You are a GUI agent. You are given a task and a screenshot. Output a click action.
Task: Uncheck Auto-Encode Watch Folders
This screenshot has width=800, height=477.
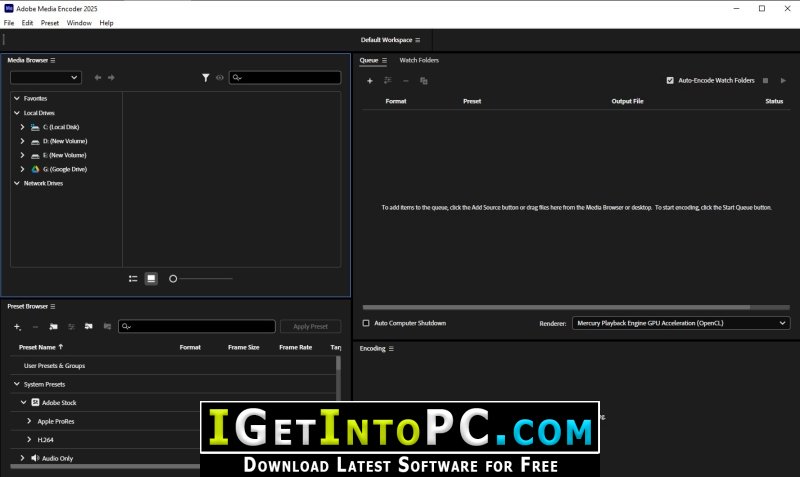tap(670, 80)
